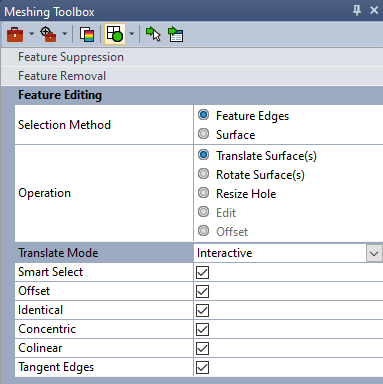Select Feature Edges selection method

click(x=203, y=115)
